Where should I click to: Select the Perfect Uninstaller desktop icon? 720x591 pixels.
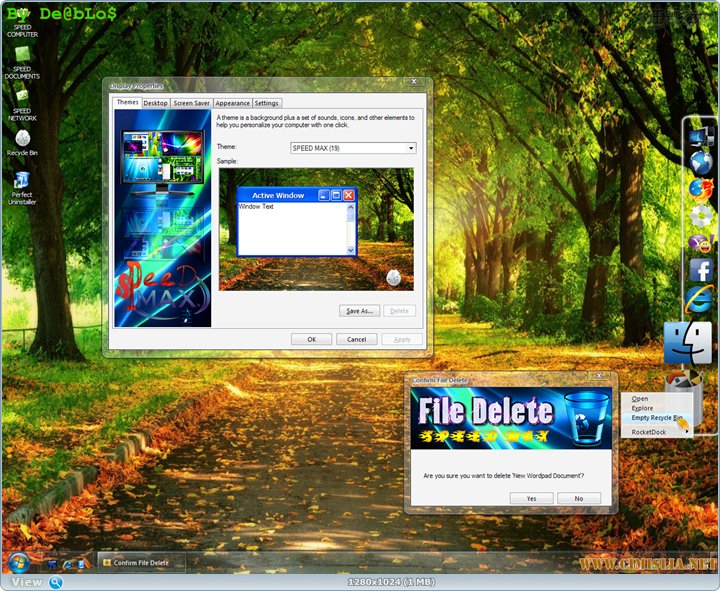coord(22,187)
